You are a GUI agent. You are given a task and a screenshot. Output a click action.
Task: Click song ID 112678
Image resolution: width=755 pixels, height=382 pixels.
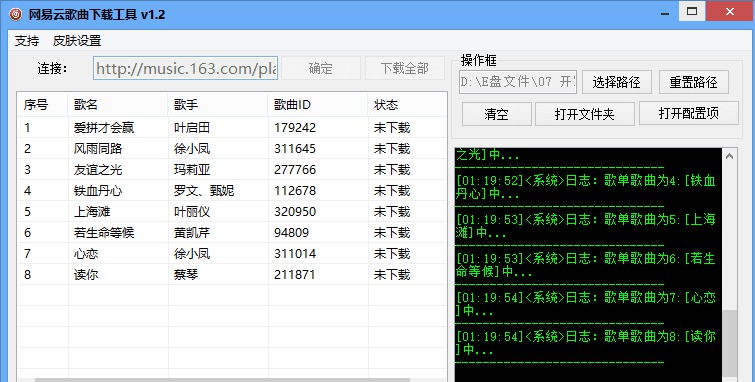[295, 191]
